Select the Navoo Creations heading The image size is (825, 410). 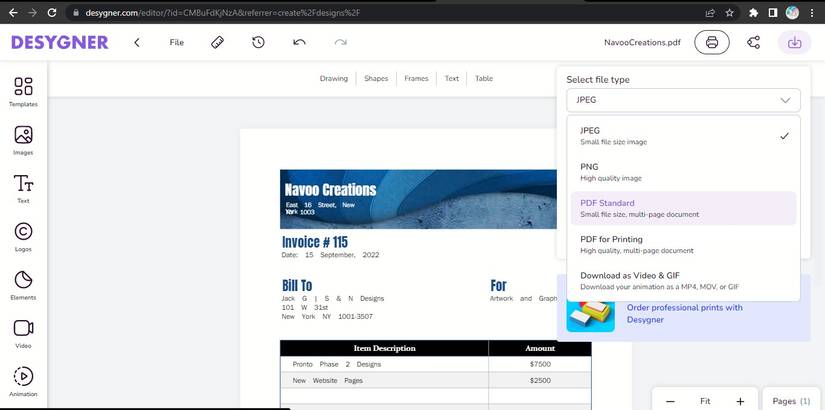pos(330,189)
